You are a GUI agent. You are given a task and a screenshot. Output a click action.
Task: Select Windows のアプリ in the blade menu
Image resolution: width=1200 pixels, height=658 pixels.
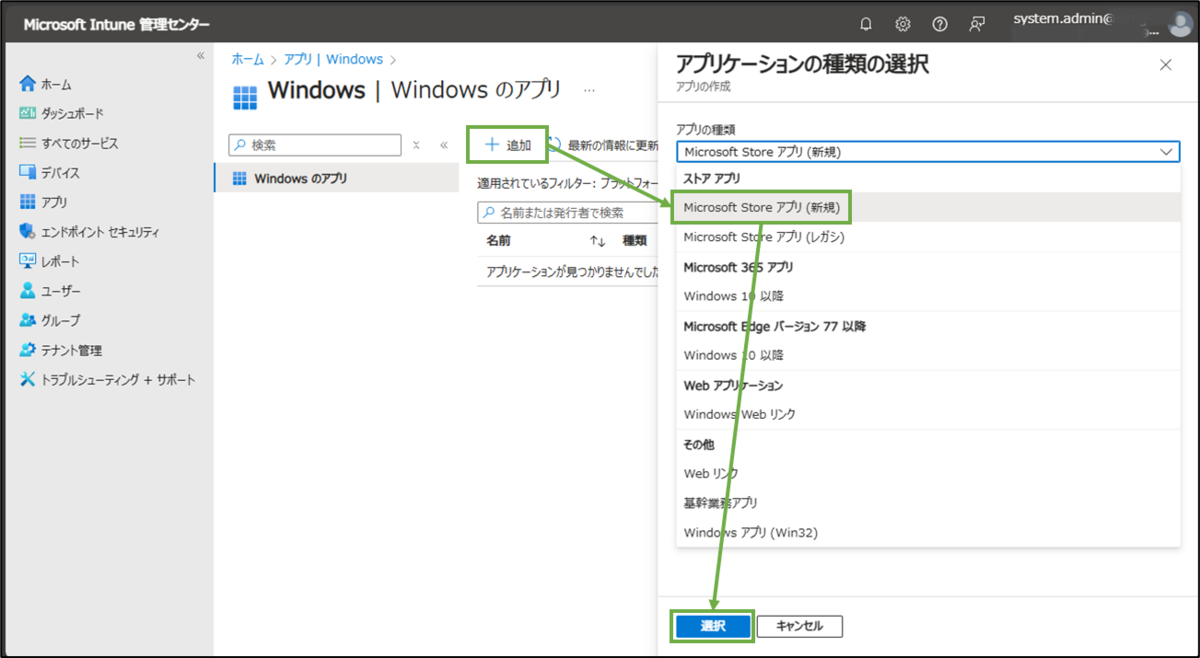tap(336, 178)
